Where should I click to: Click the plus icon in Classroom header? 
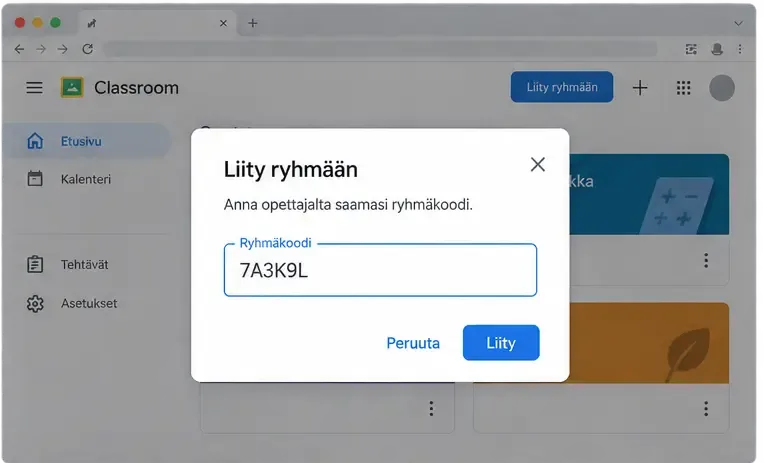pos(640,88)
